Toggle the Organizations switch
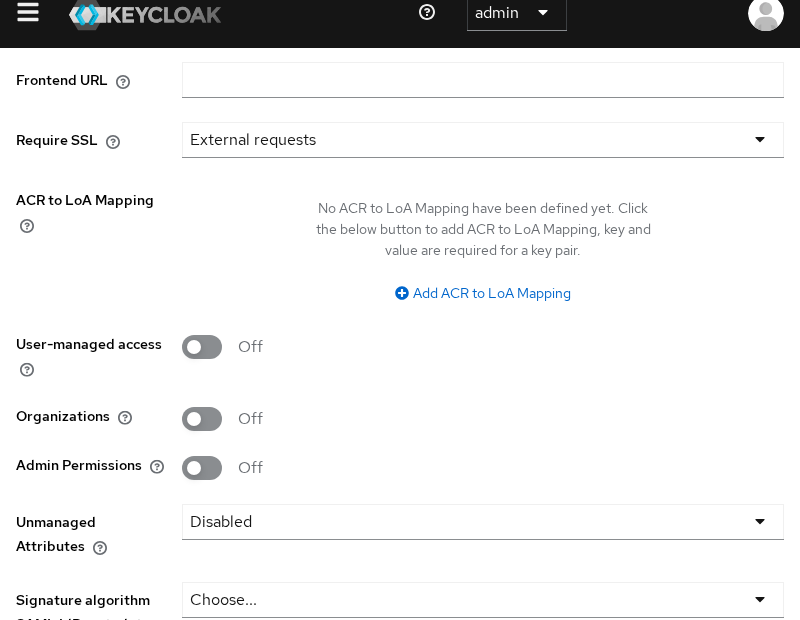 click(202, 419)
